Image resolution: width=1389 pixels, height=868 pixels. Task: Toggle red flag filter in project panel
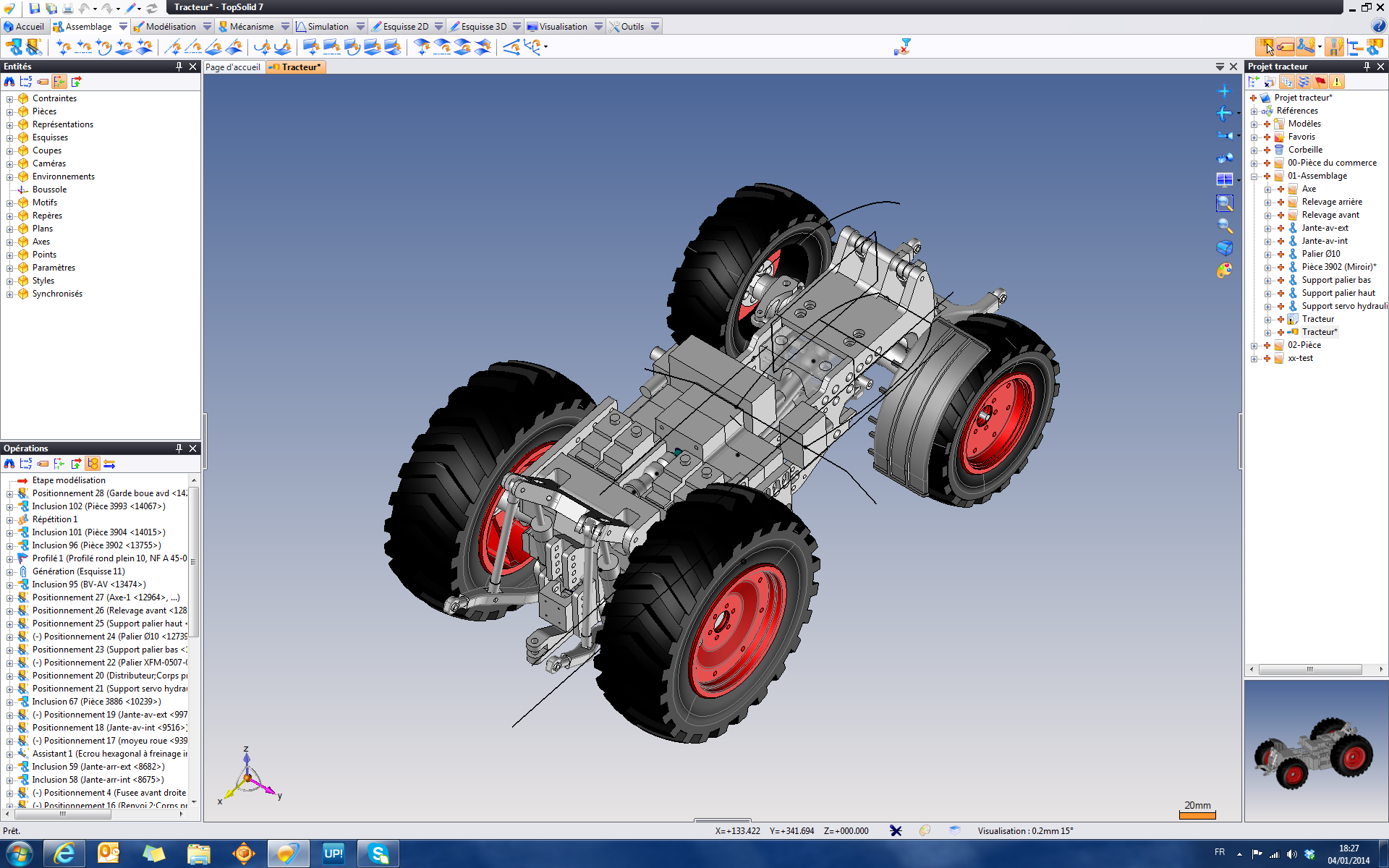pyautogui.click(x=1320, y=82)
